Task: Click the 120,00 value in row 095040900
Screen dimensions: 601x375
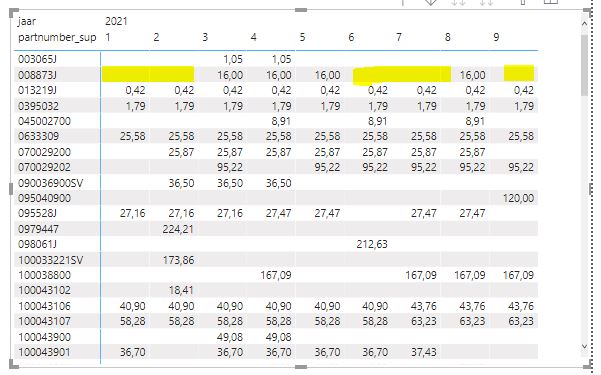Action: 518,198
